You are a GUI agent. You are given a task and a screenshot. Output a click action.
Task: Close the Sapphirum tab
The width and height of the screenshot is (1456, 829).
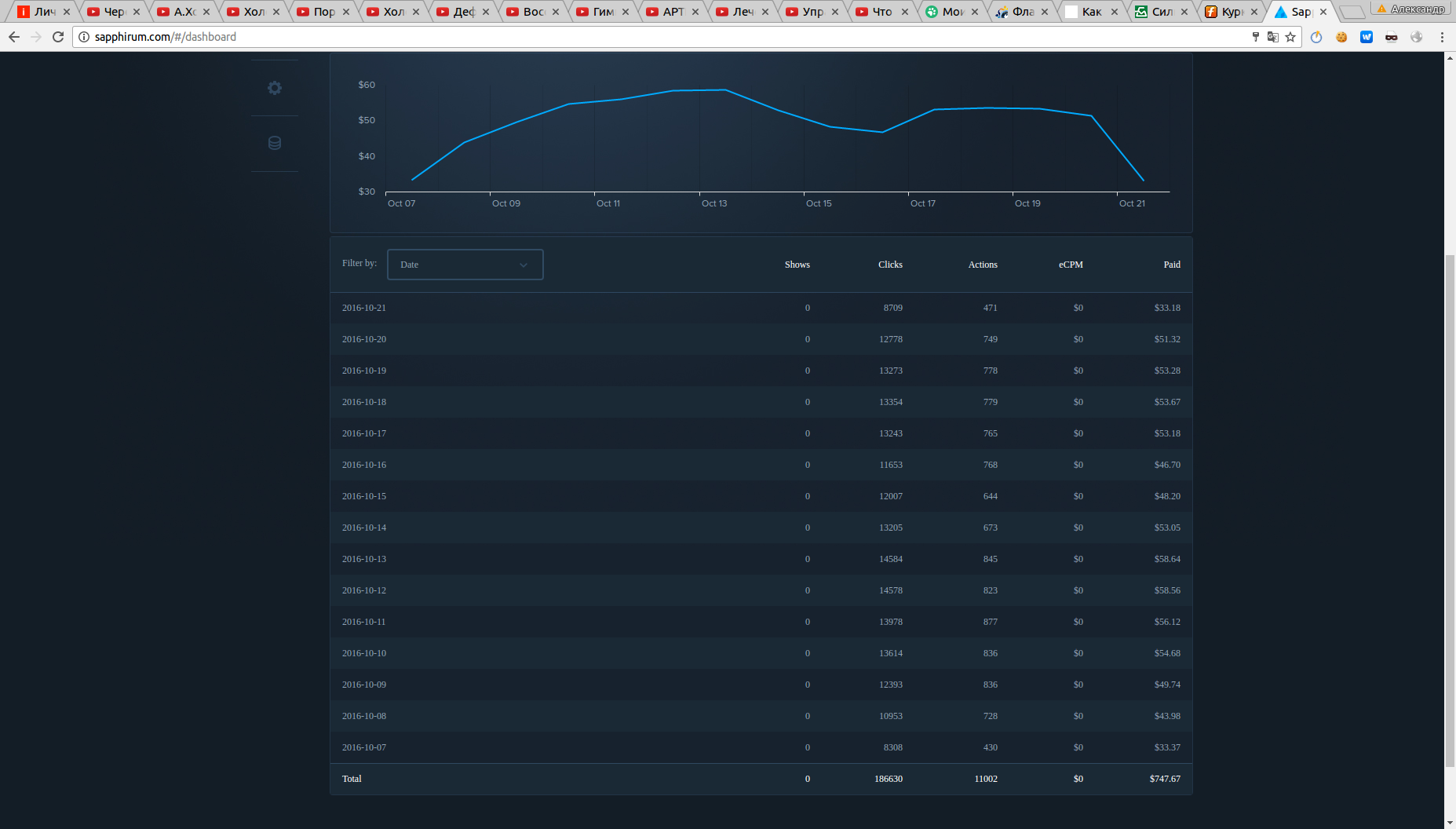[x=1323, y=12]
